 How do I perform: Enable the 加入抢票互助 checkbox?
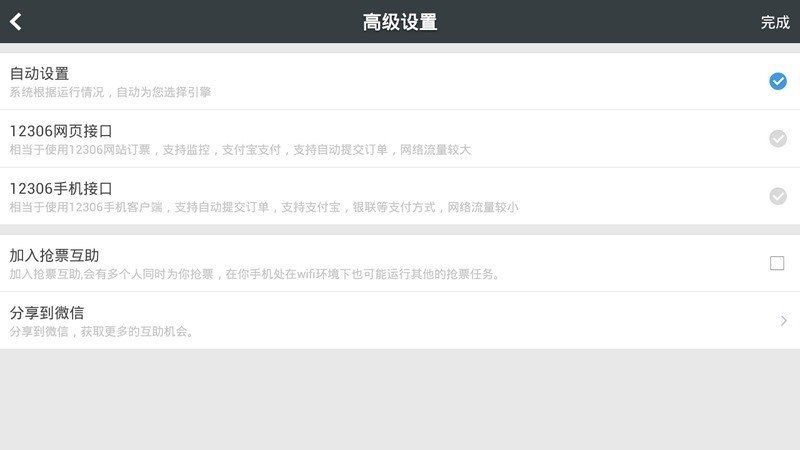[777, 263]
